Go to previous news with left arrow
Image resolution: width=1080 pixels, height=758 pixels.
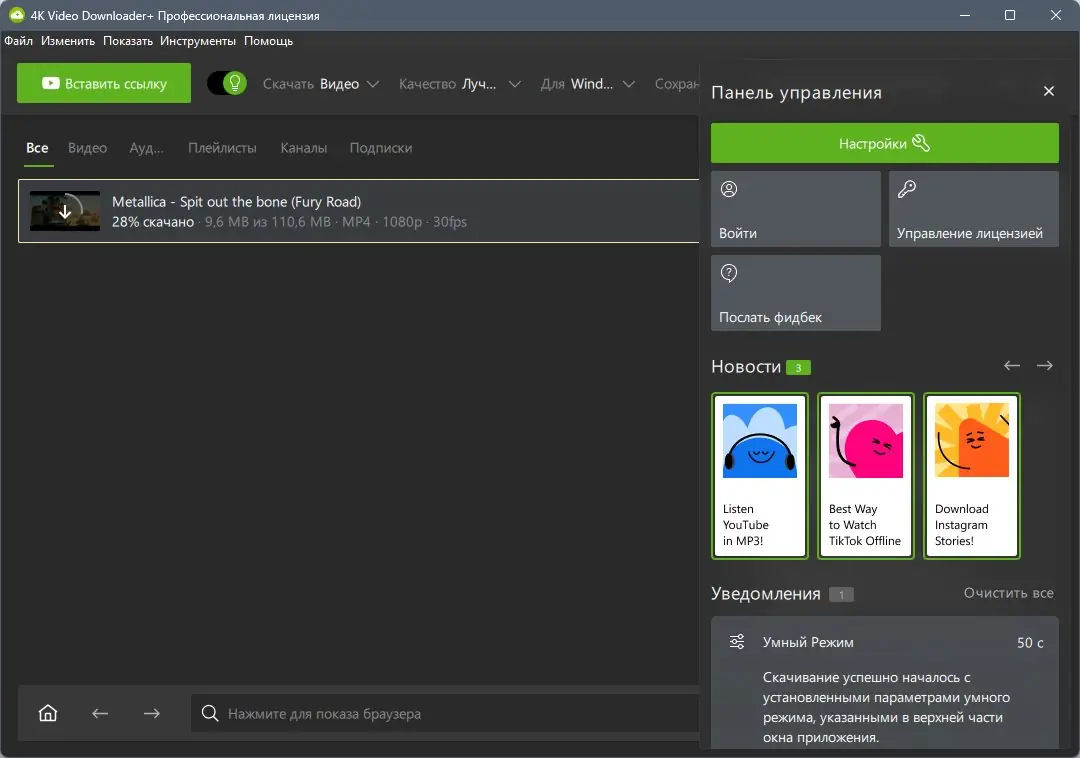1011,366
